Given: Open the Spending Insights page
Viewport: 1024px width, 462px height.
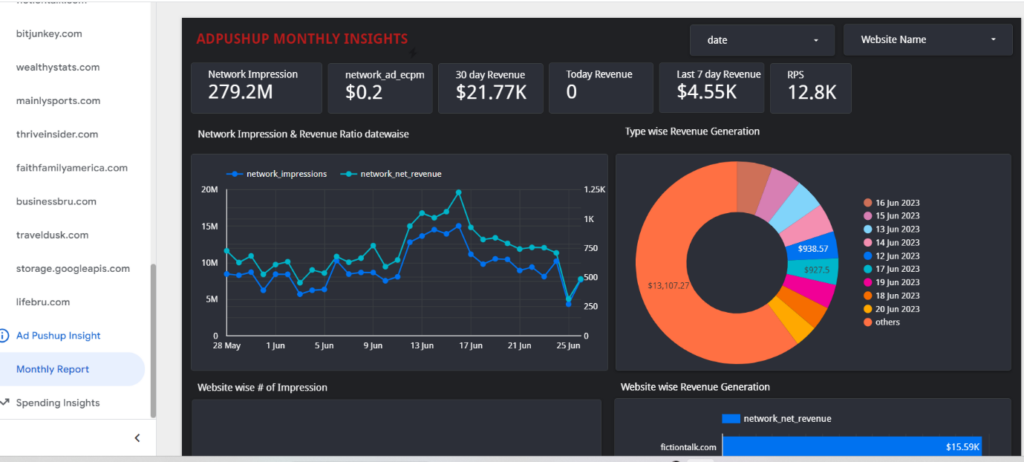Looking at the screenshot, I should click(58, 403).
